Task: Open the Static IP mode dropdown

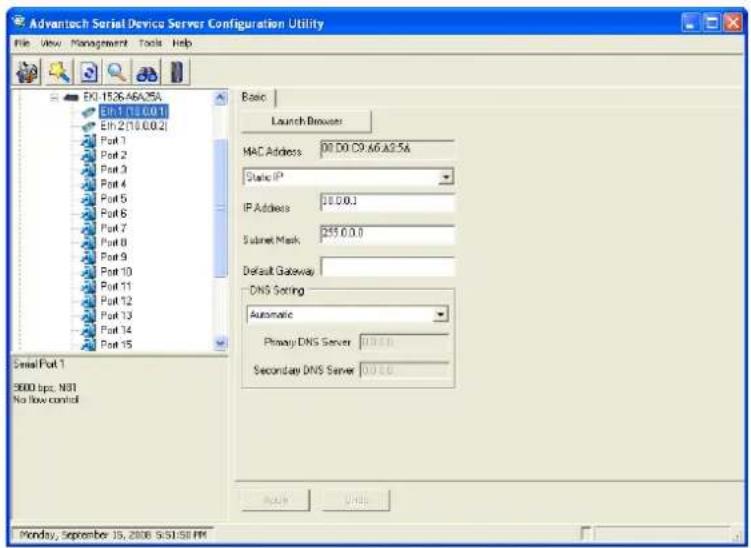Action: (x=446, y=177)
